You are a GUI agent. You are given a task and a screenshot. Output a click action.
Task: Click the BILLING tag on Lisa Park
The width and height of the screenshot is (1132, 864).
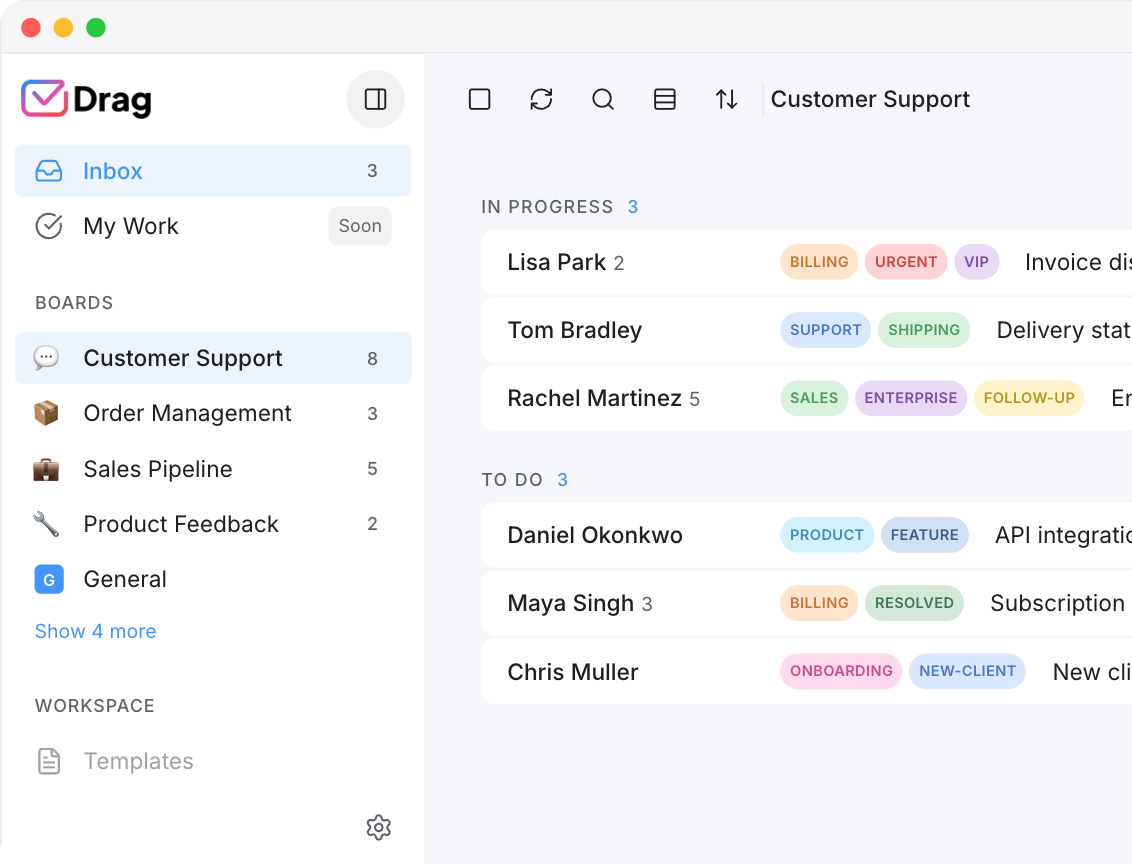tap(819, 262)
